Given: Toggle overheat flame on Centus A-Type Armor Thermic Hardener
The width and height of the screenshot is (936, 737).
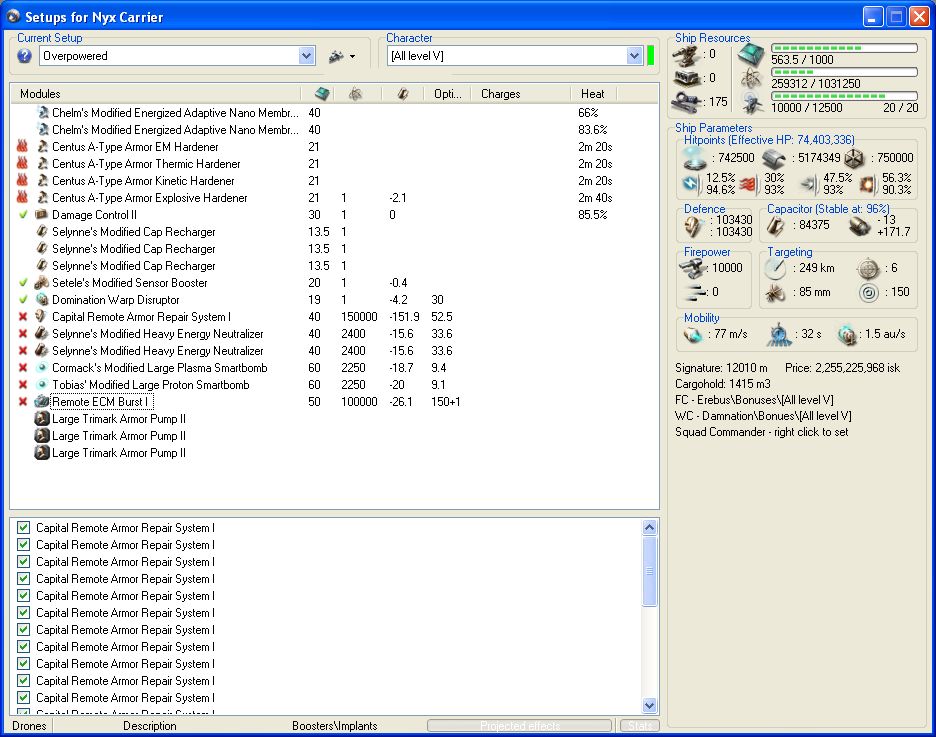Looking at the screenshot, I should coord(23,164).
